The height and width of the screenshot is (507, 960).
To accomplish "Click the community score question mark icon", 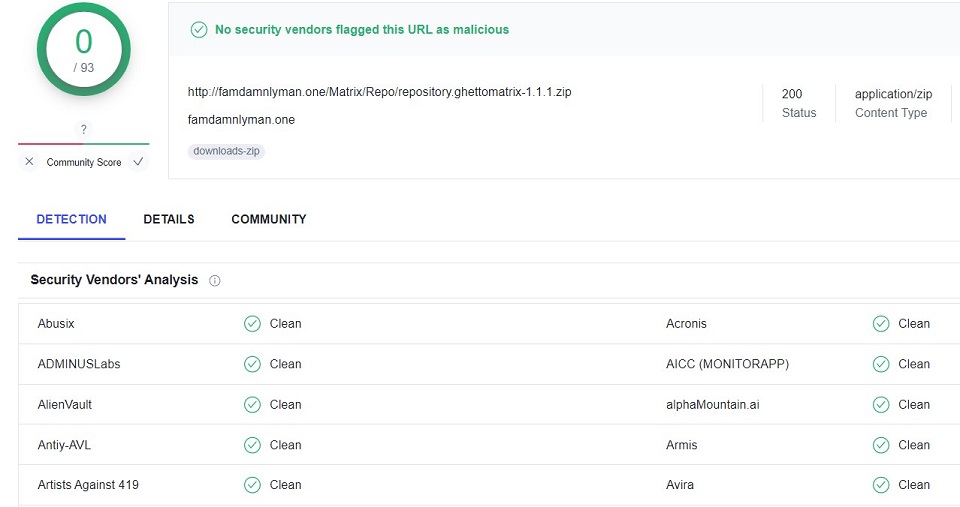I will pos(84,129).
